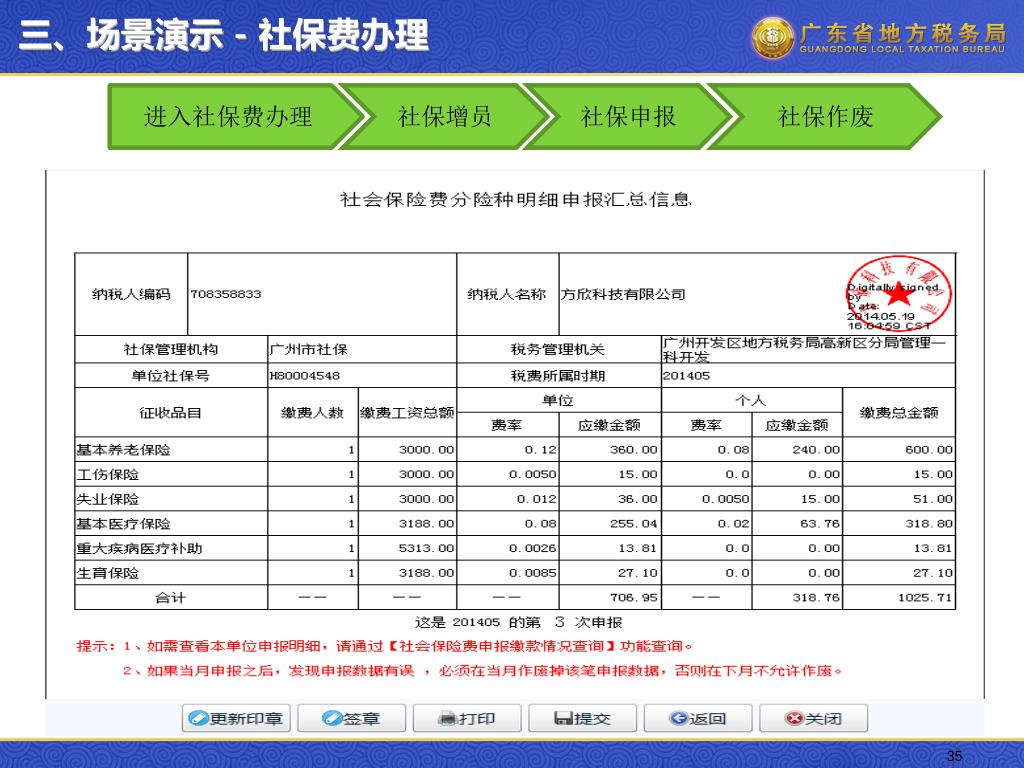
Task: Click the red digital signature seal
Action: (898, 294)
